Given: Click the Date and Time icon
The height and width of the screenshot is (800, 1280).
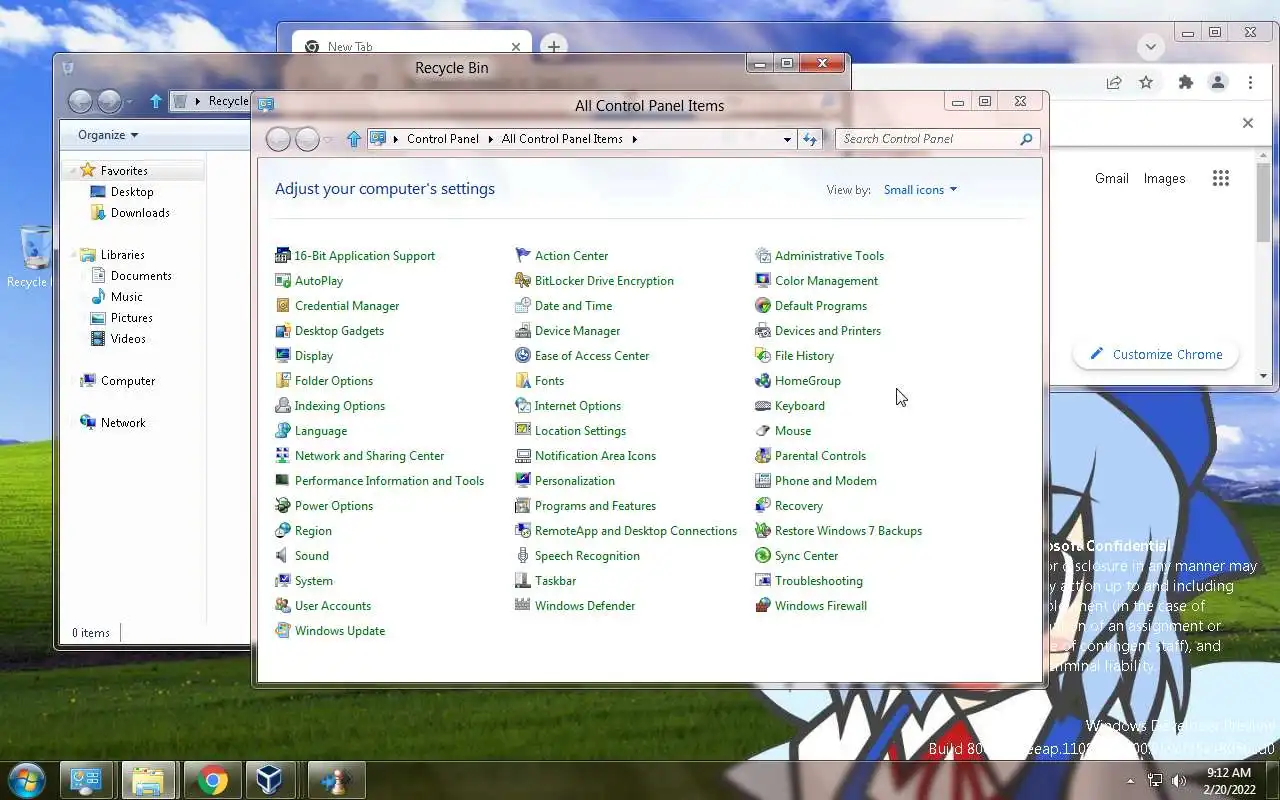Looking at the screenshot, I should [x=523, y=306].
